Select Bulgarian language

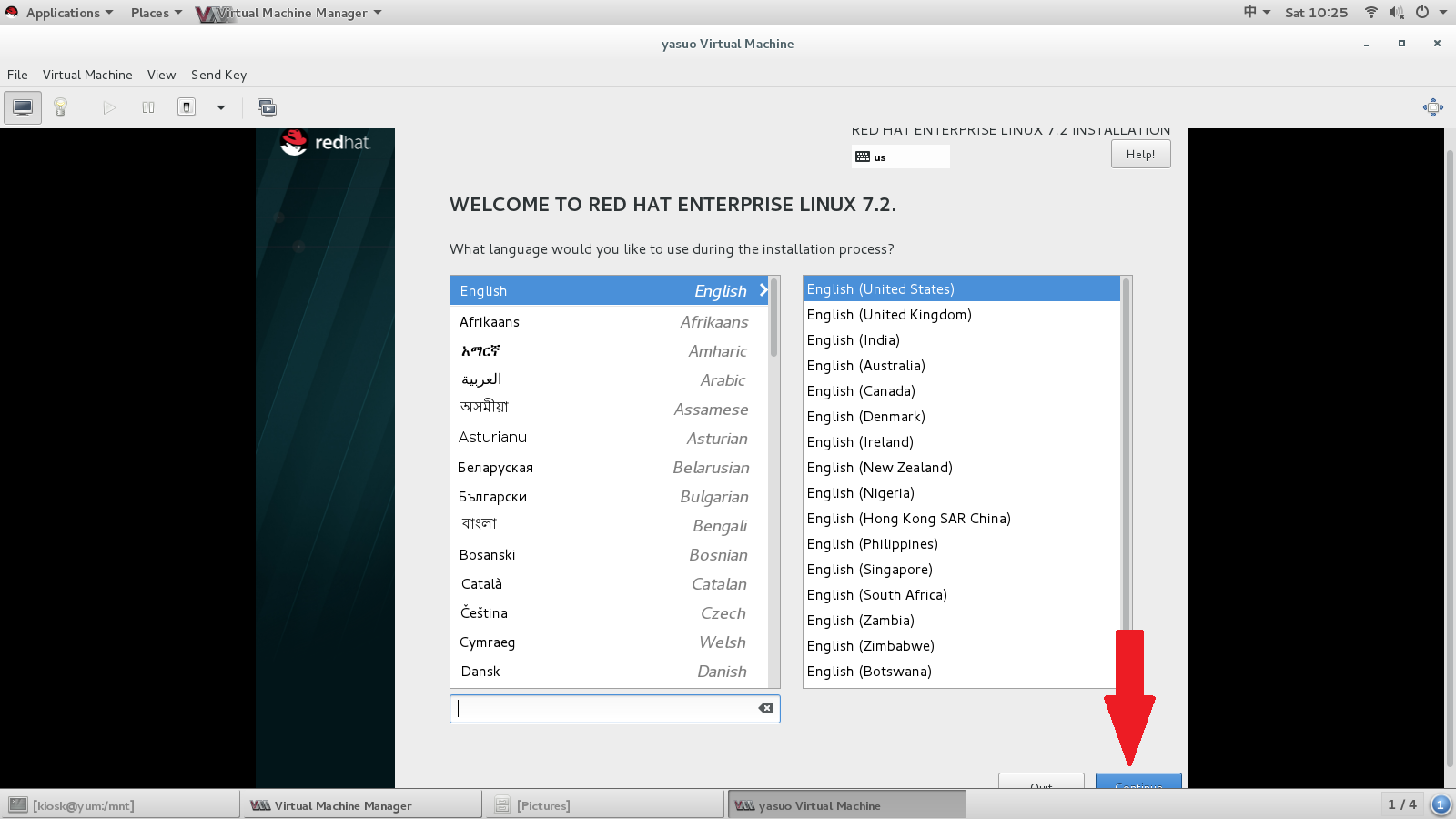click(x=609, y=497)
